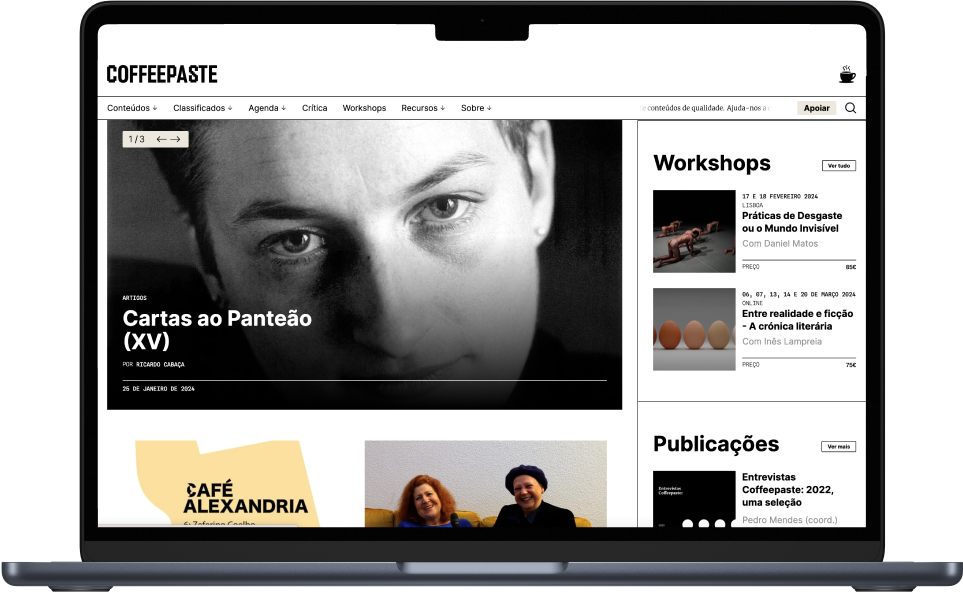Click Ver mais next to Publicações
This screenshot has width=963, height=592.
(838, 446)
